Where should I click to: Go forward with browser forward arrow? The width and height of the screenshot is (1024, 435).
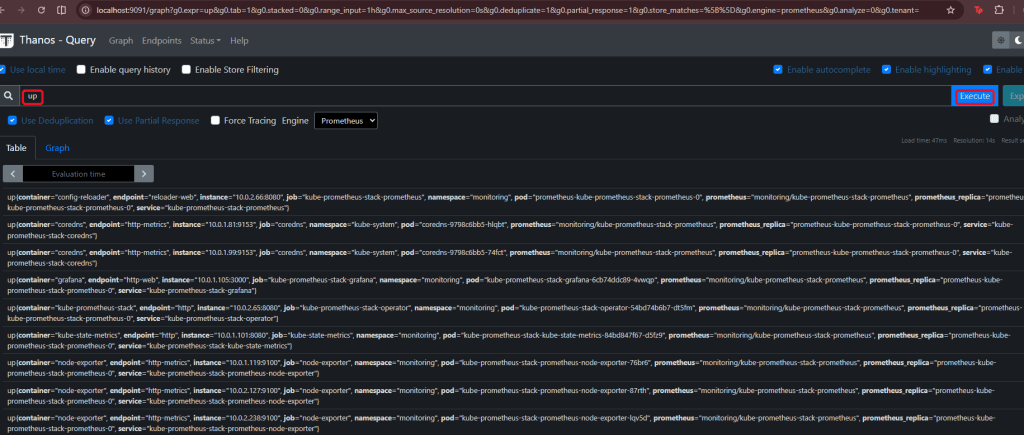[22, 10]
